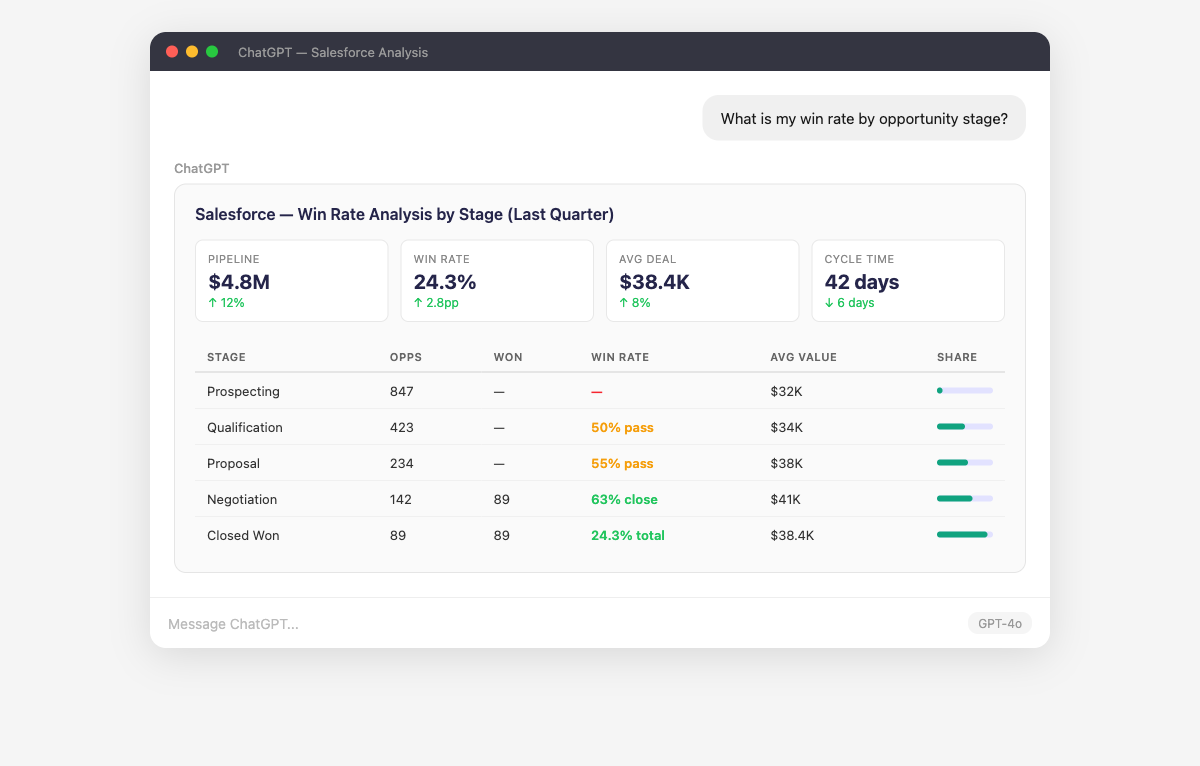This screenshot has width=1200, height=766.
Task: Open the GPT-4o model selector
Action: tap(1000, 623)
